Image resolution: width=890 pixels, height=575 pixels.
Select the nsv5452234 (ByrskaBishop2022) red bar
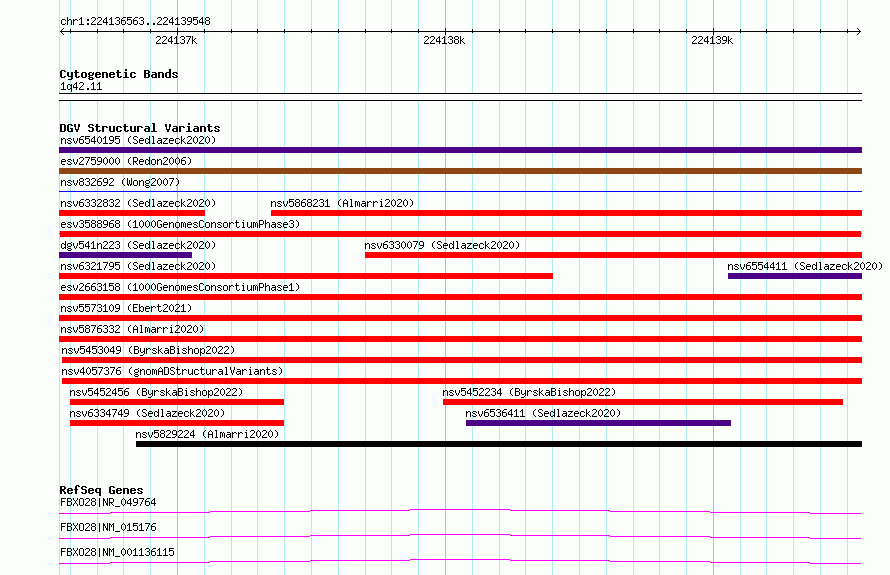pyautogui.click(x=643, y=402)
